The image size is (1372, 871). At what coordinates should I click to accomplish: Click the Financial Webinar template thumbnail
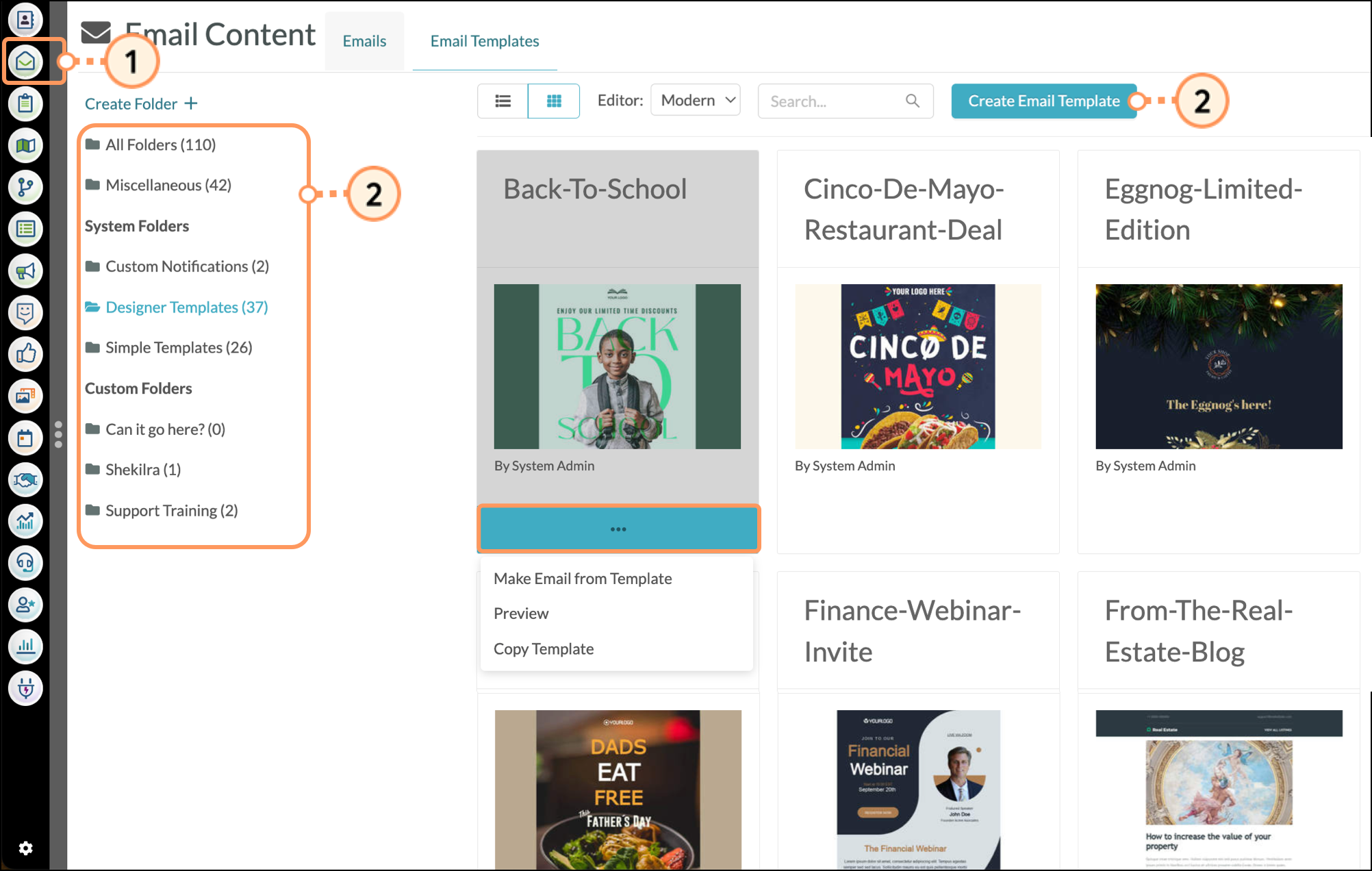pyautogui.click(x=918, y=790)
